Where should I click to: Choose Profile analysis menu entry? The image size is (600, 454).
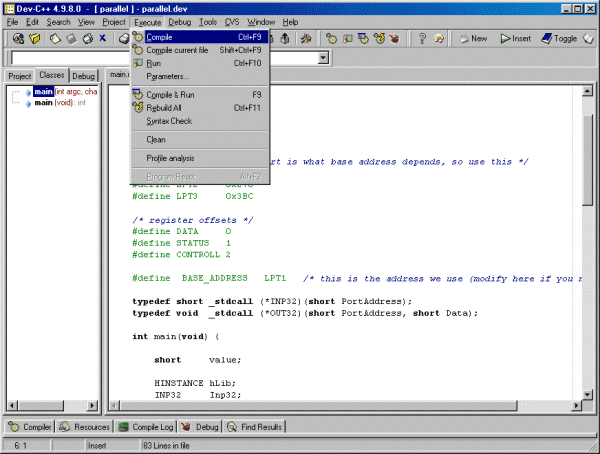tap(200, 158)
